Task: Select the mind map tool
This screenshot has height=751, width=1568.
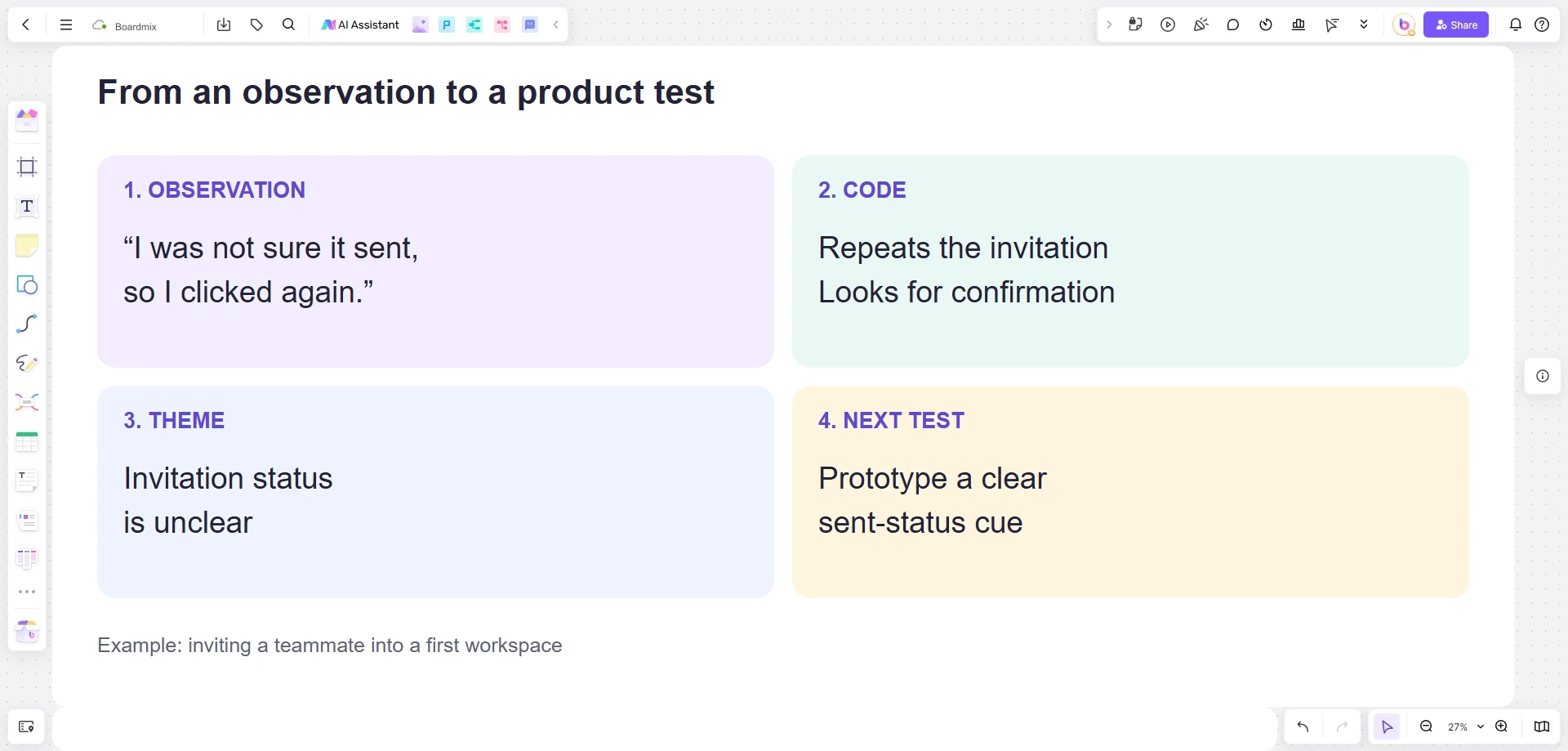Action: pos(27,402)
